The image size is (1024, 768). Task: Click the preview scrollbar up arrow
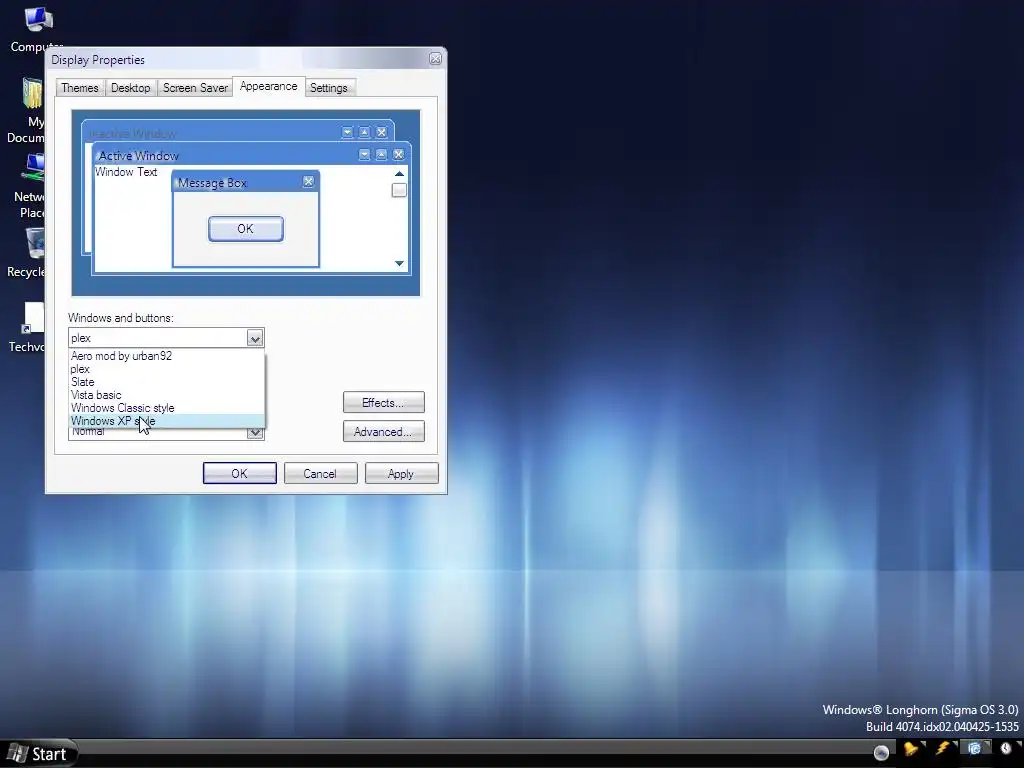click(399, 174)
